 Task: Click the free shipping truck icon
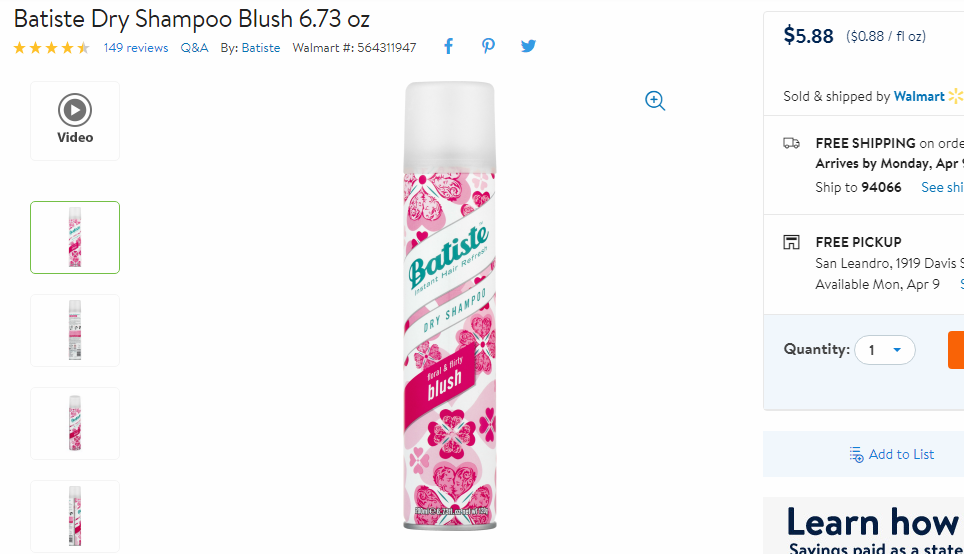(791, 143)
